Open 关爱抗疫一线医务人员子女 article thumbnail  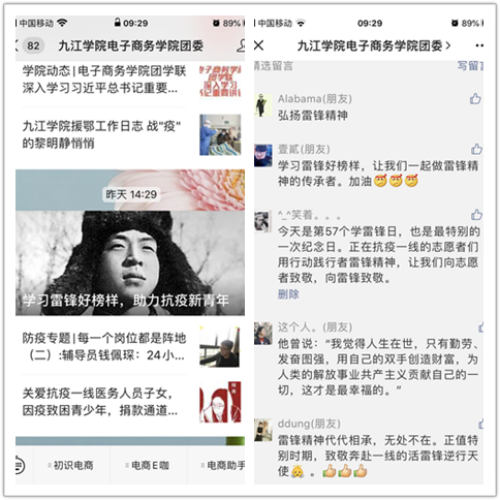pos(220,402)
